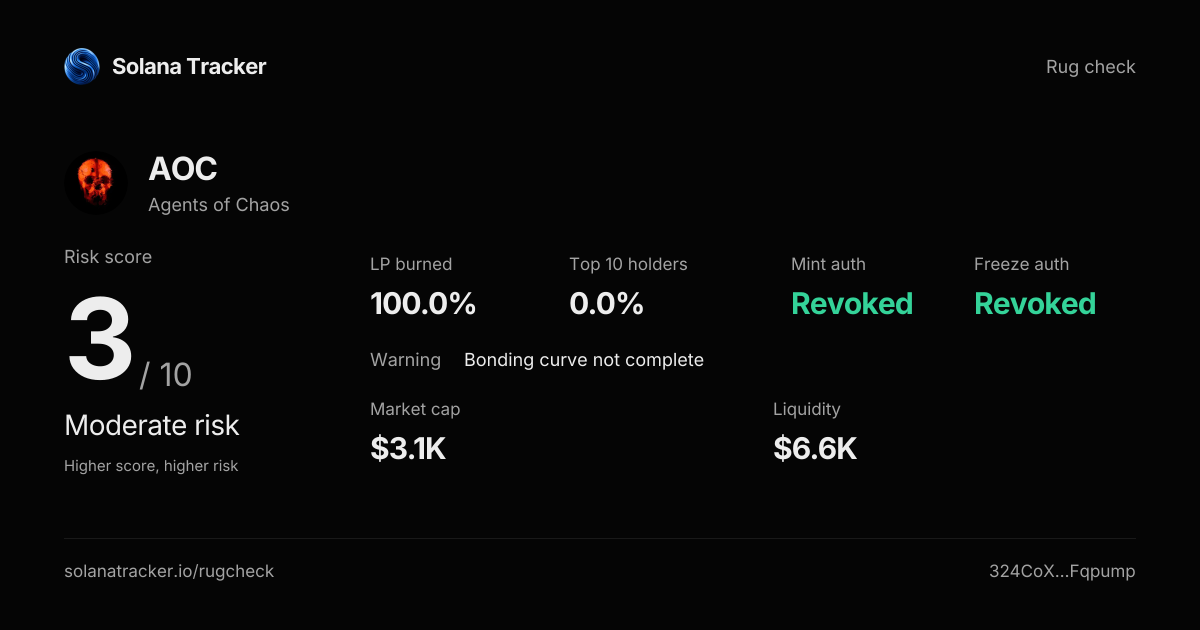The image size is (1200, 630).
Task: Open the solanatracker.io/rugcheck link
Action: (169, 572)
